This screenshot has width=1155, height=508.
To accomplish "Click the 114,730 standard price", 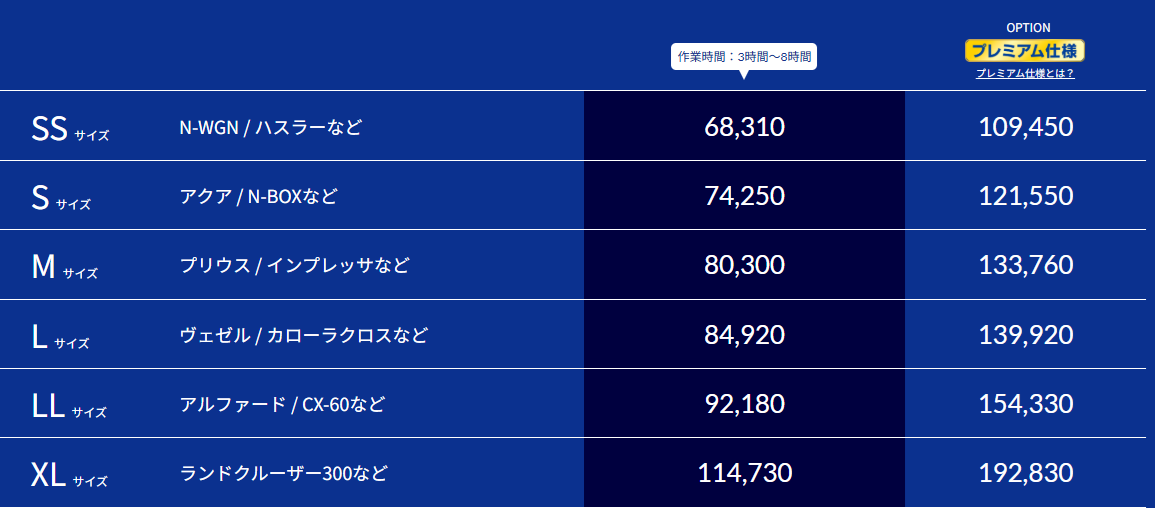I will [x=744, y=473].
